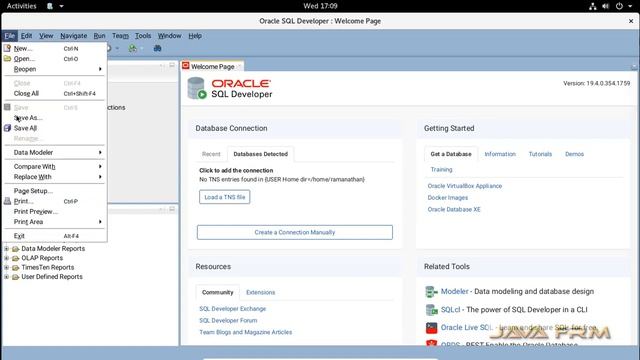Select Page Setup... menu entry

point(54,191)
